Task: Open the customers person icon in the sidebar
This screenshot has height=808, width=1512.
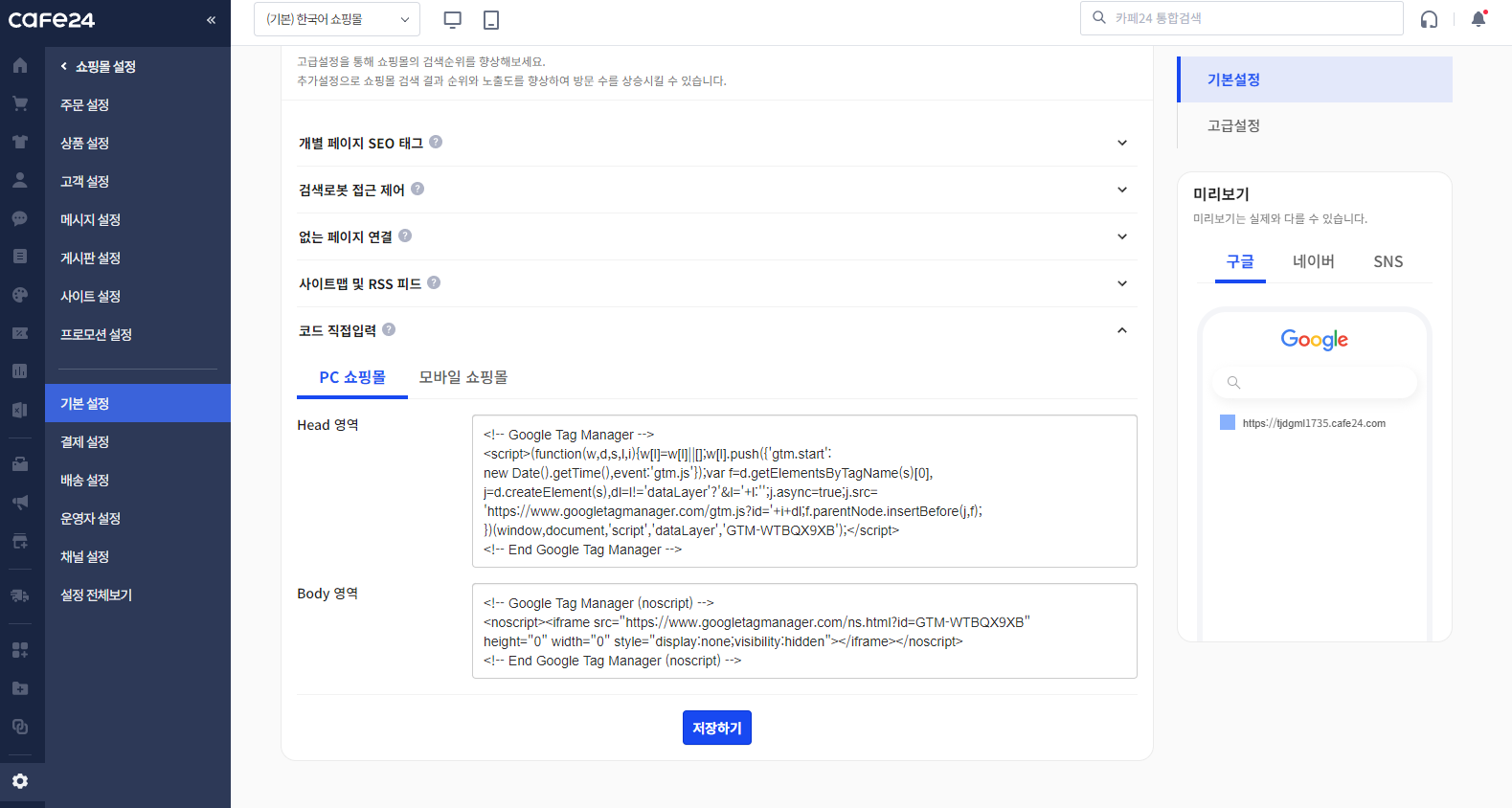Action: point(20,180)
